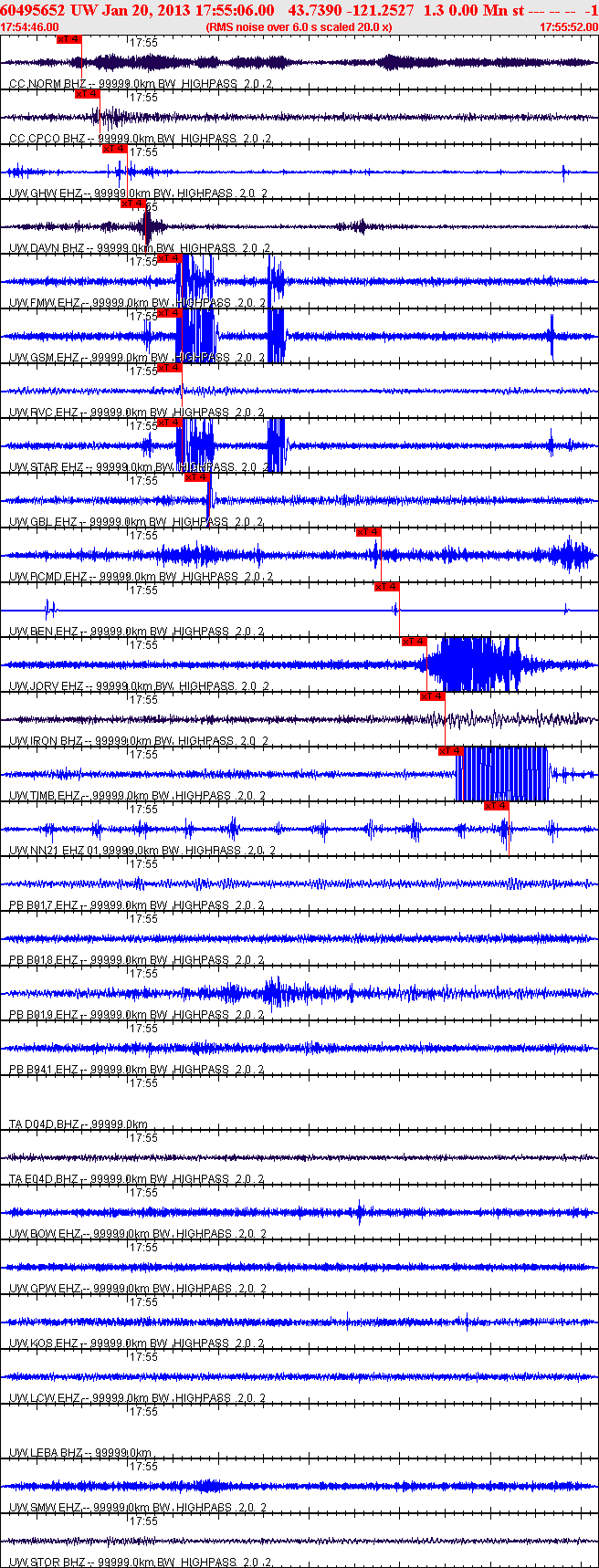This screenshot has width=599, height=1568.
Task: Click the red pick marker above UW.JORV trace
Action: coord(415,642)
